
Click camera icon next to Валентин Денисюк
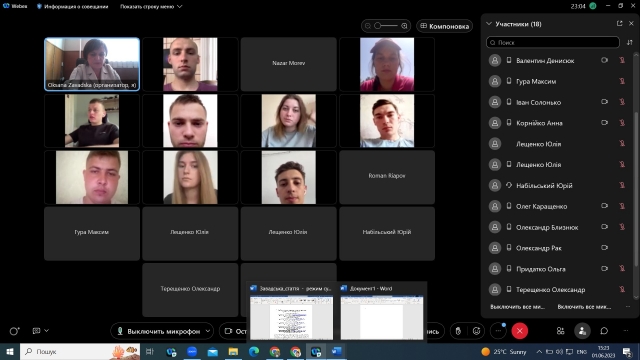pos(604,60)
